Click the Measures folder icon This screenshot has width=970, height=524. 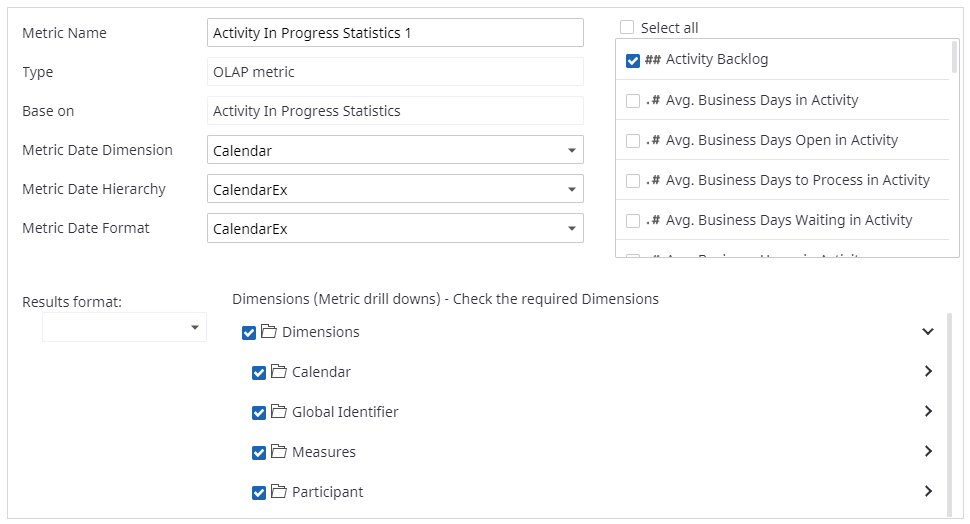click(279, 452)
